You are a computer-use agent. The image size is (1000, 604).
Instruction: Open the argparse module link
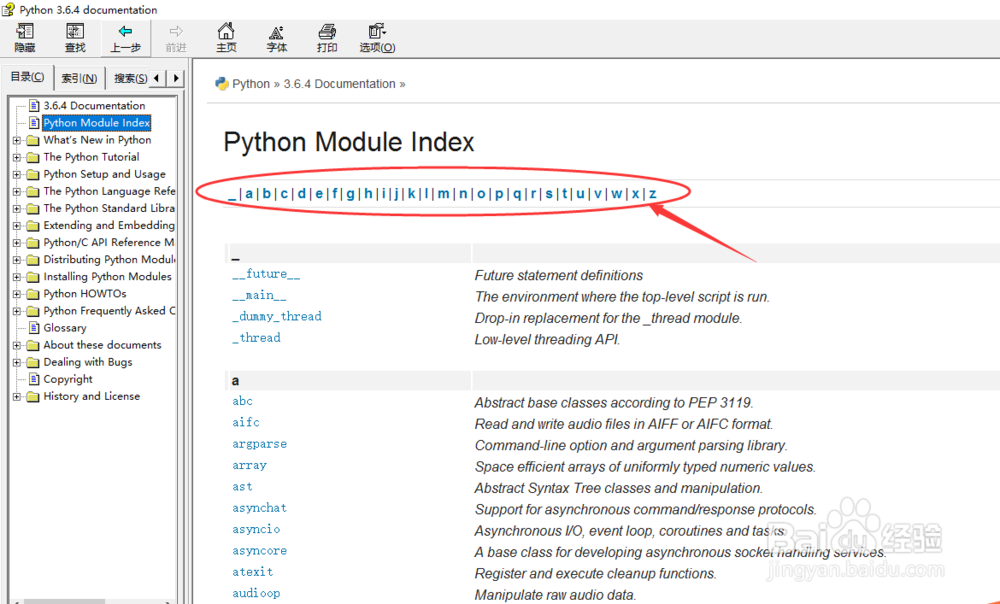(x=259, y=444)
